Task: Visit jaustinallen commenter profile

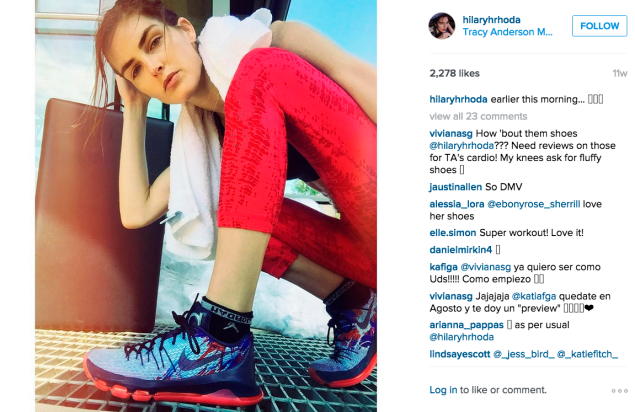Action: coord(456,187)
